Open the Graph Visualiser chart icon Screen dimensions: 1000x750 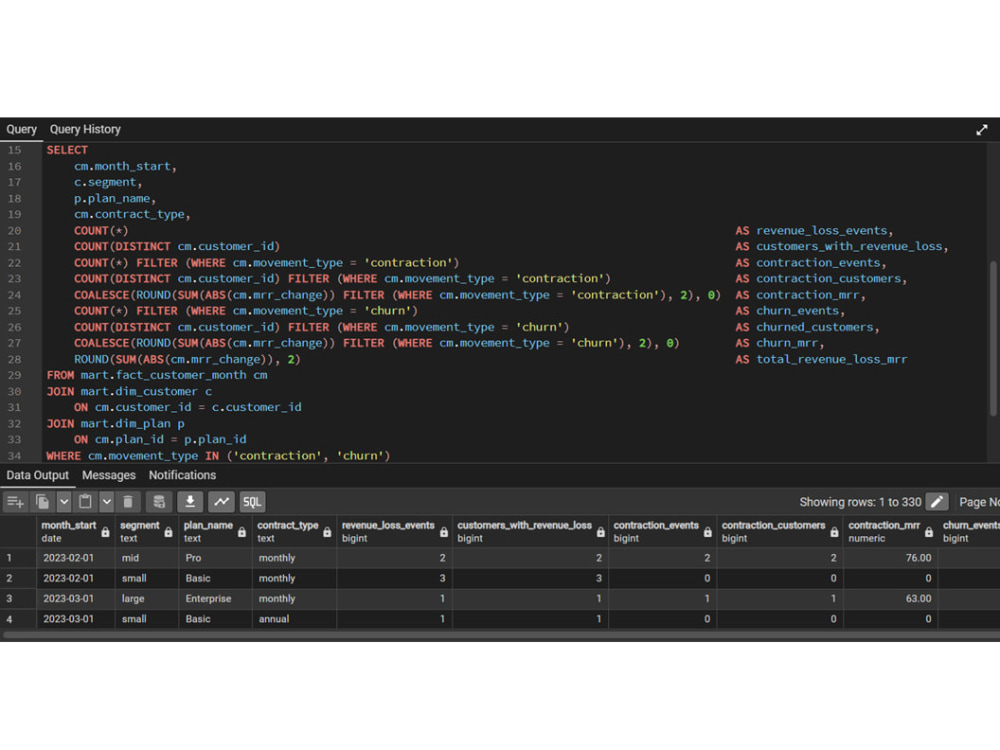221,502
